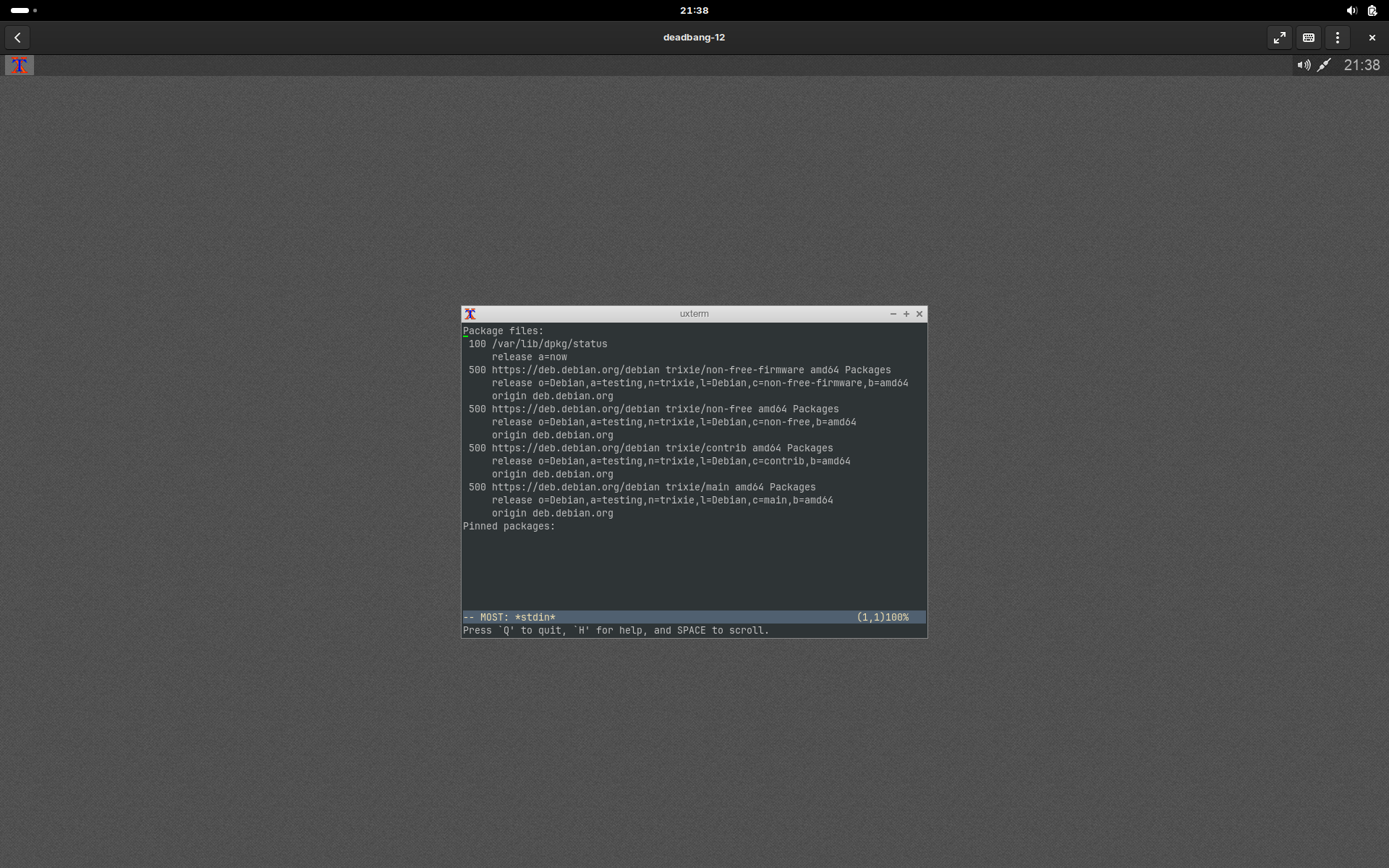Click the deadbang-12 session title
Screen dimensions: 1389x868
(x=694, y=38)
